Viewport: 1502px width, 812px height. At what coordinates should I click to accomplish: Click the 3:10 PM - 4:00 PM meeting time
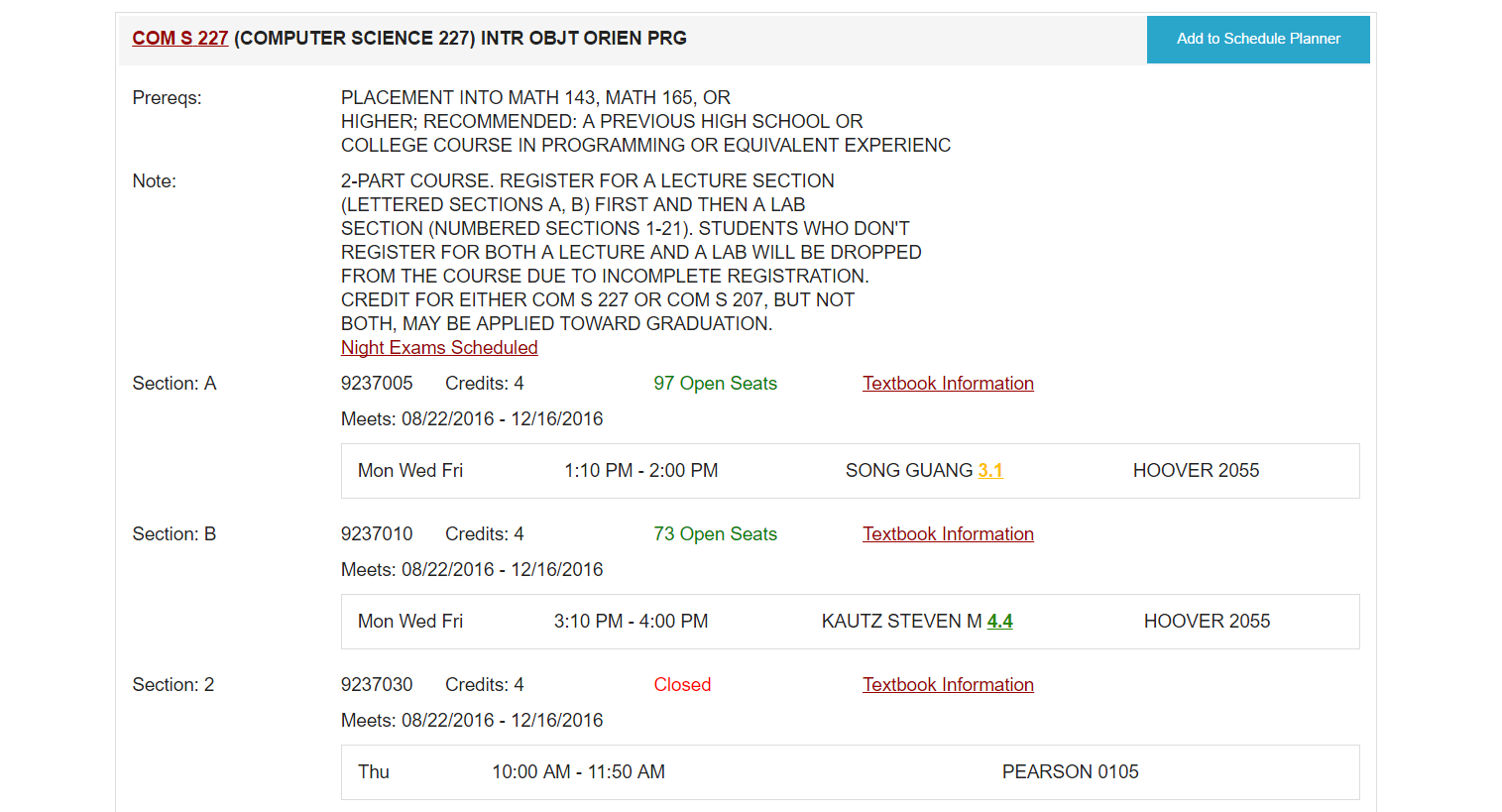click(x=631, y=622)
